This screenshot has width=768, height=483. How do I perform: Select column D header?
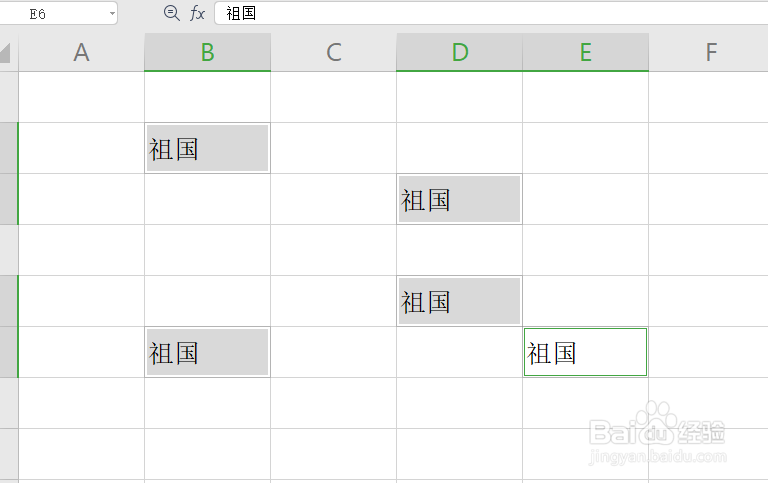(x=459, y=52)
